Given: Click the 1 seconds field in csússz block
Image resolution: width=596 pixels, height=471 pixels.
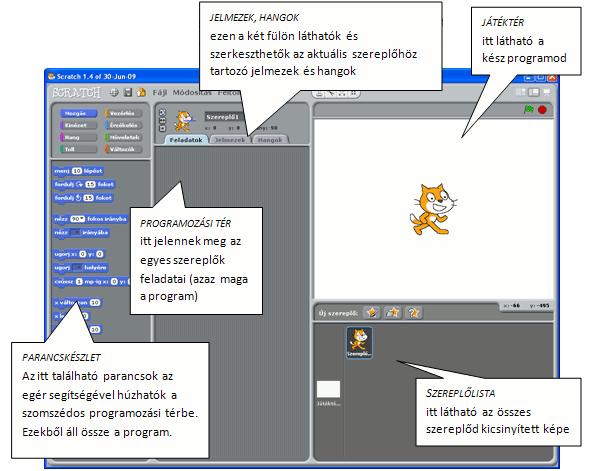Looking at the screenshot, I should click(x=79, y=282).
